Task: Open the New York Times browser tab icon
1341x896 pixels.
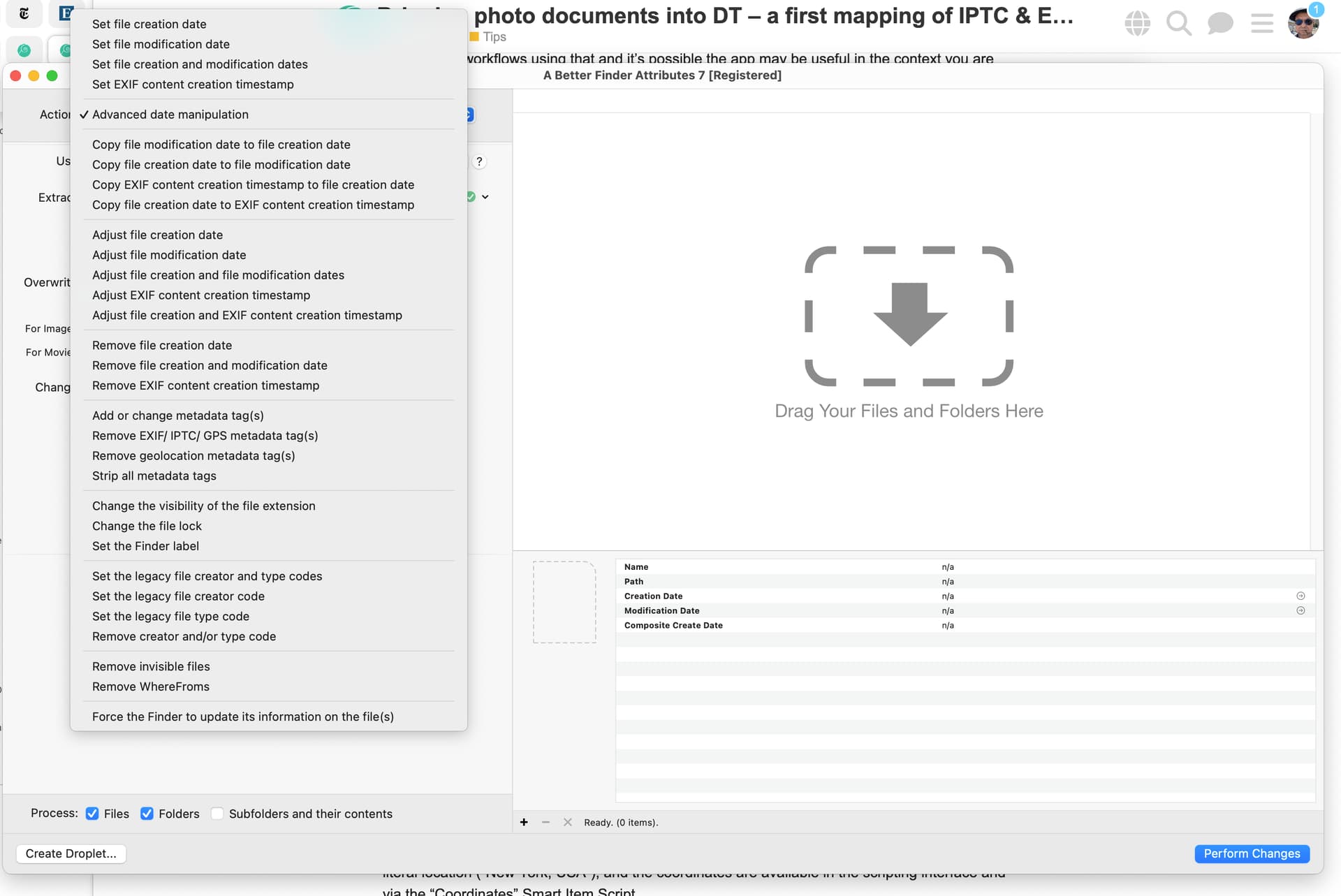Action: tap(24, 13)
